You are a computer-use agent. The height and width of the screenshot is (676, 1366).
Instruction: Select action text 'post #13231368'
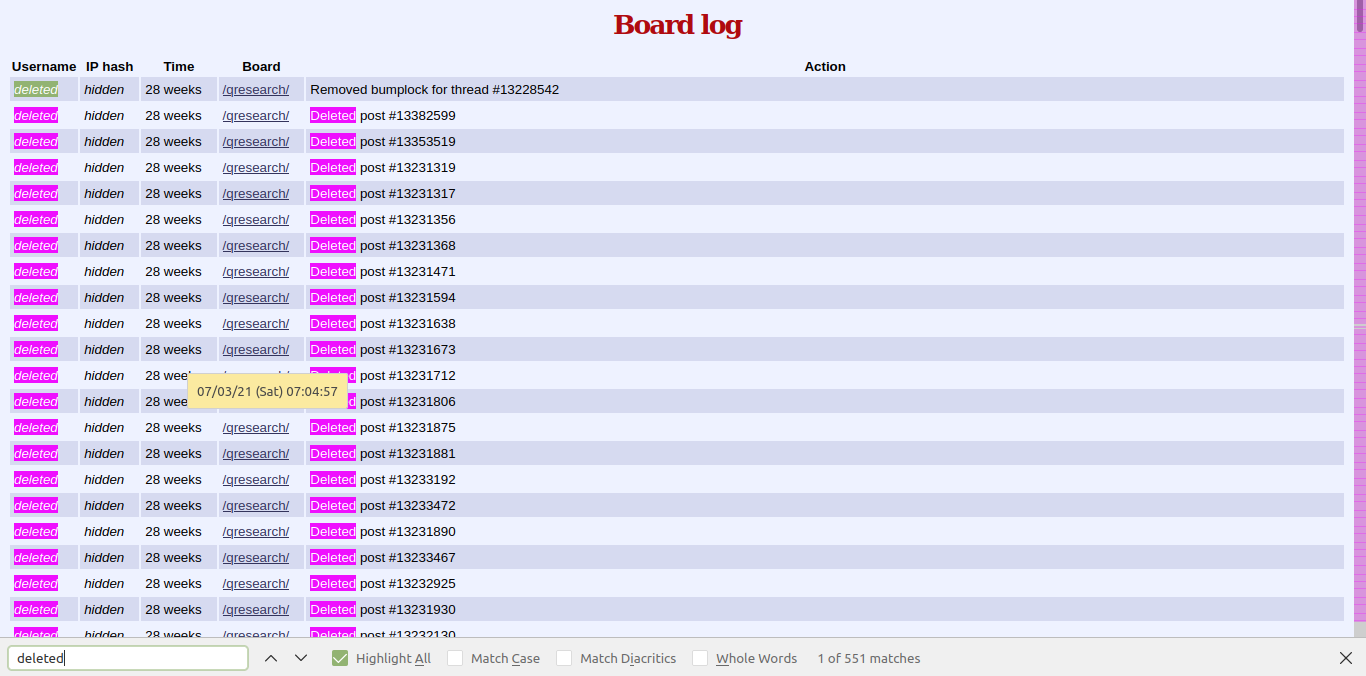click(x=408, y=246)
